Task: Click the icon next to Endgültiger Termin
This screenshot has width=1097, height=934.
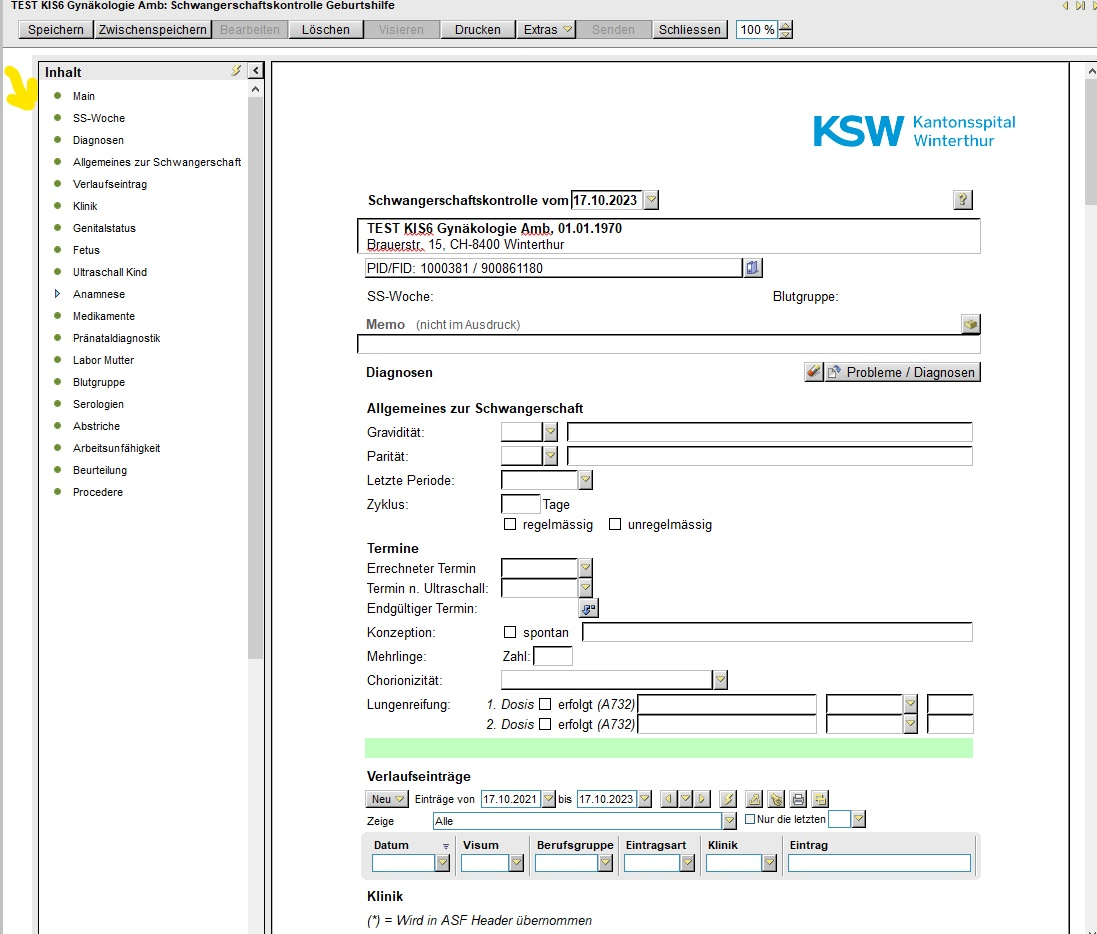Action: (588, 608)
